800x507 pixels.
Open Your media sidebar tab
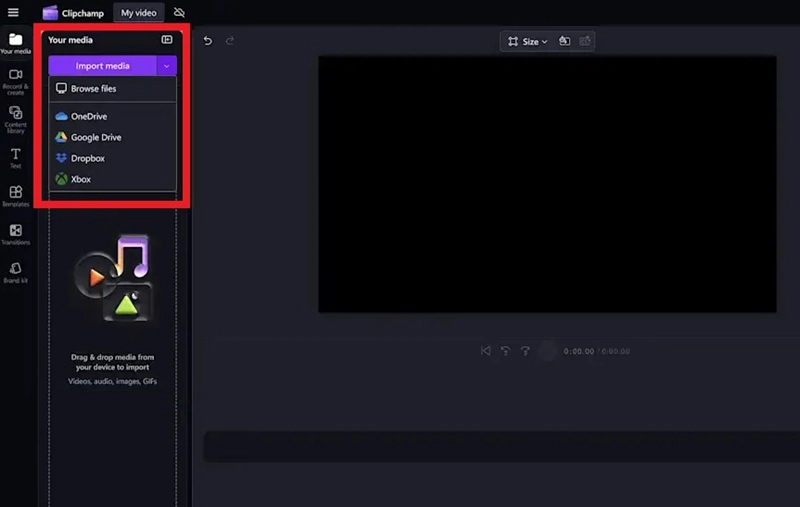click(x=15, y=44)
